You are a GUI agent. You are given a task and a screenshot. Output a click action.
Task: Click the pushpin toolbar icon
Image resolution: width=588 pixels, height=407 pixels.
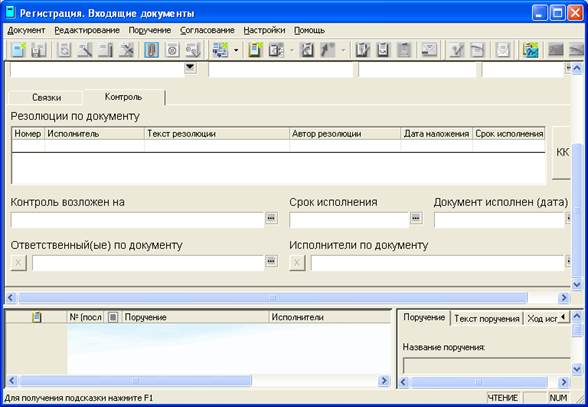pyautogui.click(x=327, y=50)
